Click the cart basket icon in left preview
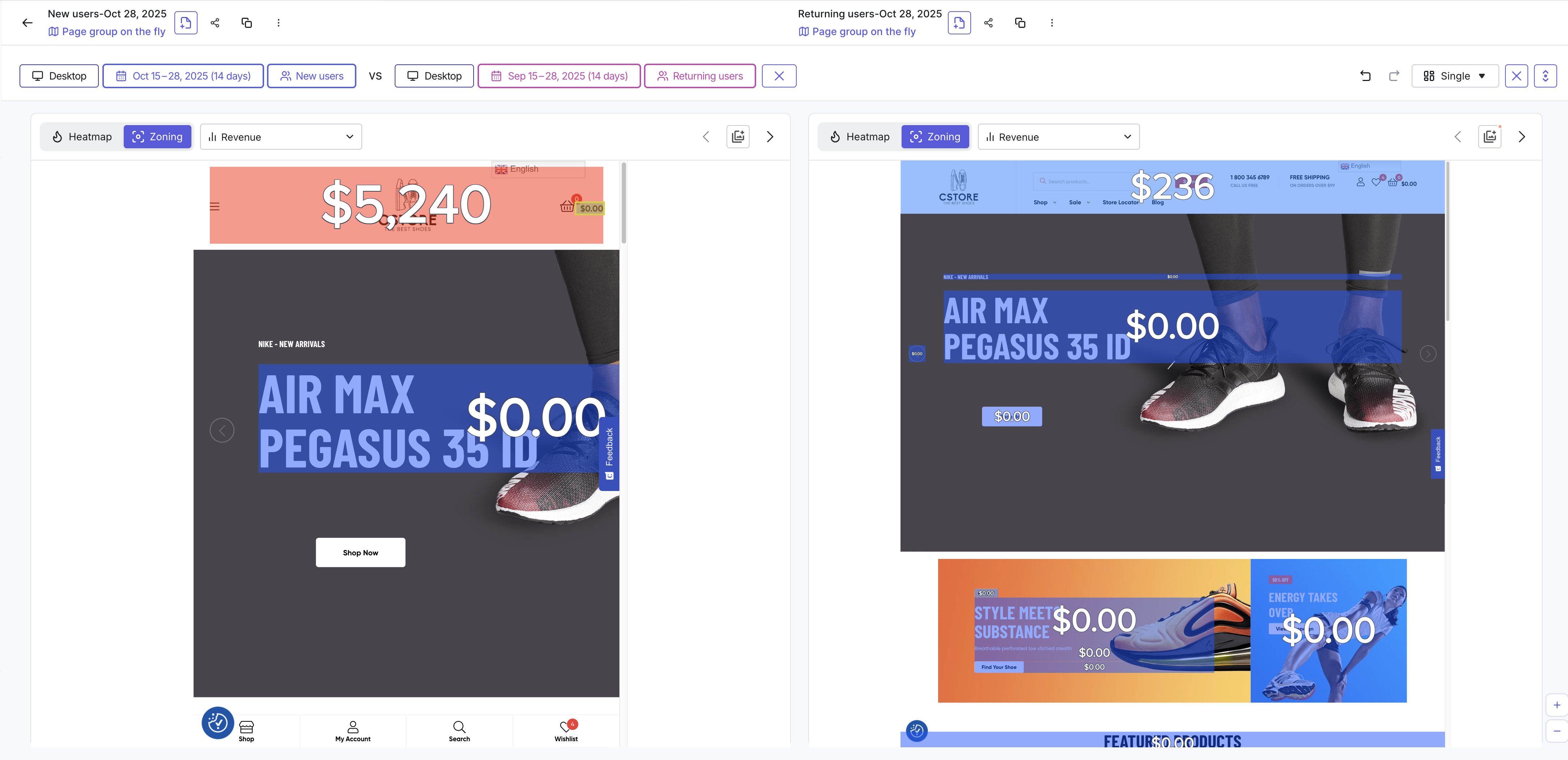 coord(567,206)
